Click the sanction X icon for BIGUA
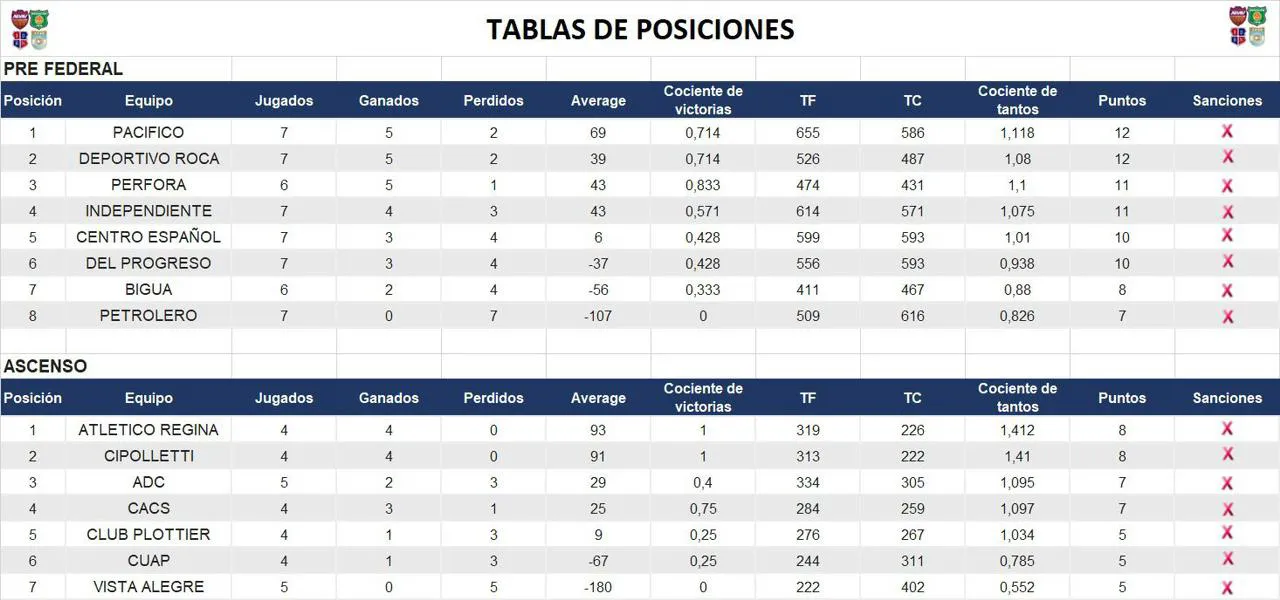Screen dimensions: 1280x600 click(x=1227, y=290)
